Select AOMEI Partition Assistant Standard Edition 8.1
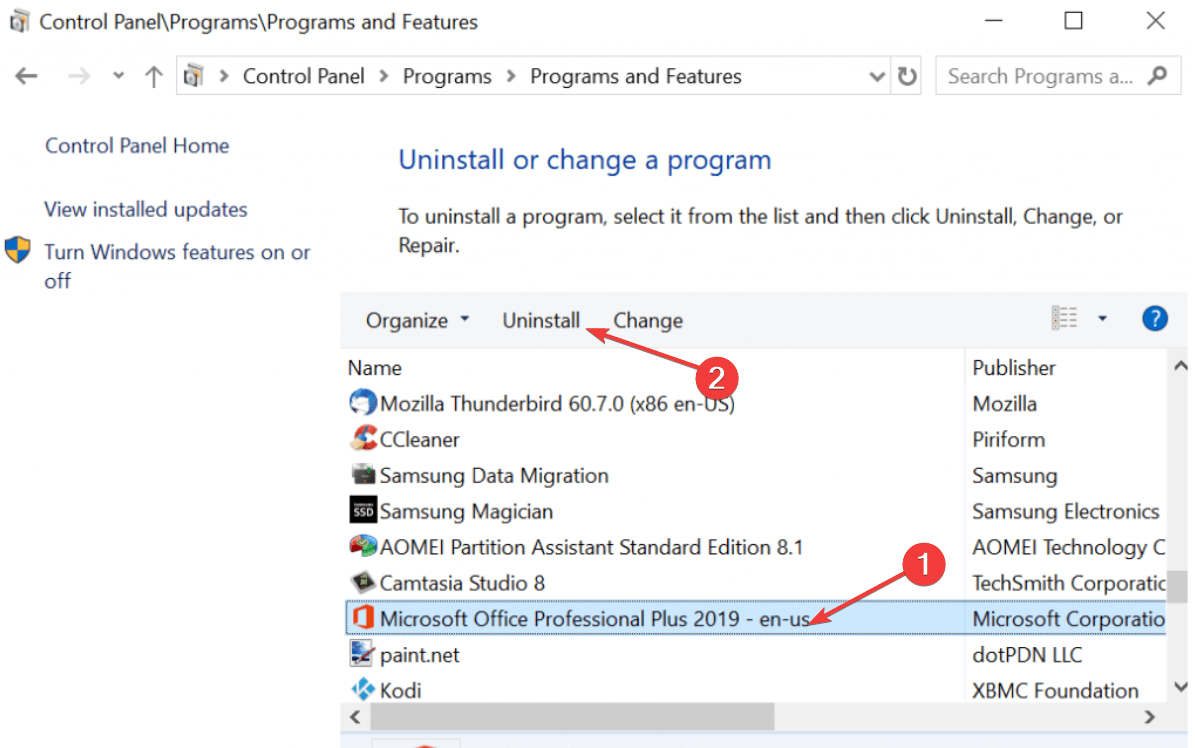The height and width of the screenshot is (748, 1195). pyautogui.click(x=591, y=547)
